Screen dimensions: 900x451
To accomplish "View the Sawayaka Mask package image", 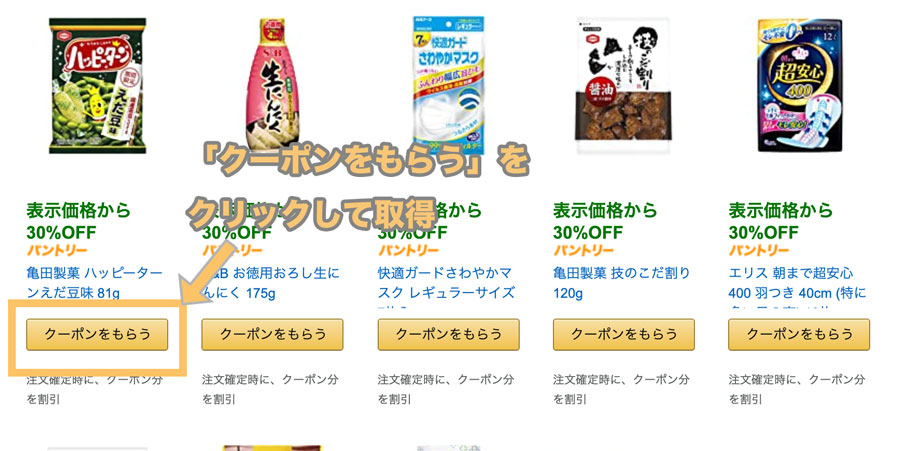I will (x=448, y=85).
